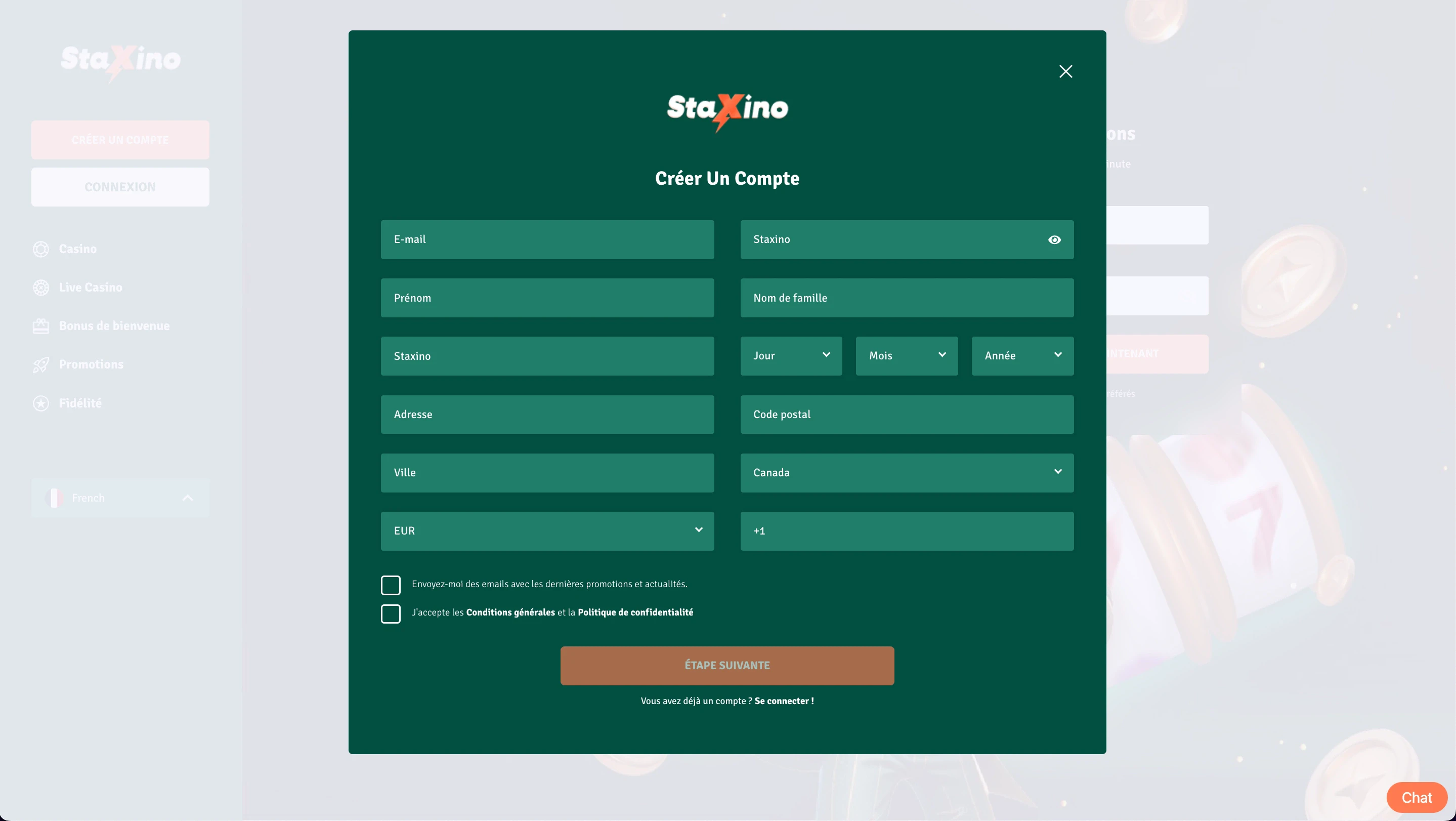Open Casino from the sidebar
Viewport: 1456px width, 821px height.
click(77, 250)
